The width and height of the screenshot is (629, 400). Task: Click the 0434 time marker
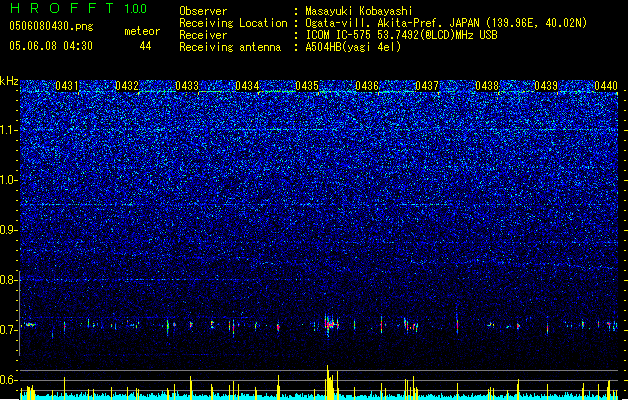pos(247,86)
